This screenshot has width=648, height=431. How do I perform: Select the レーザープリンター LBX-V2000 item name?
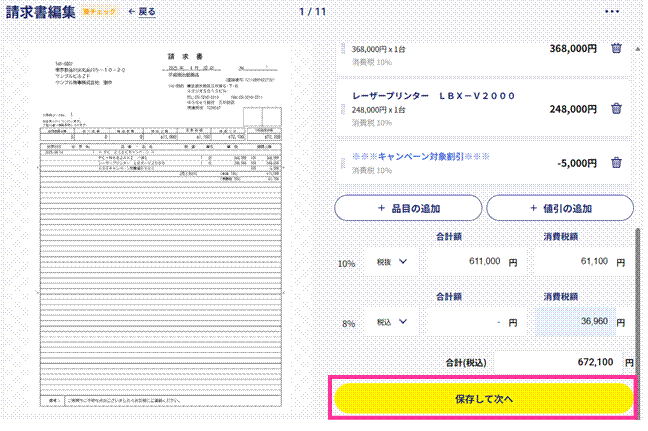coord(433,96)
